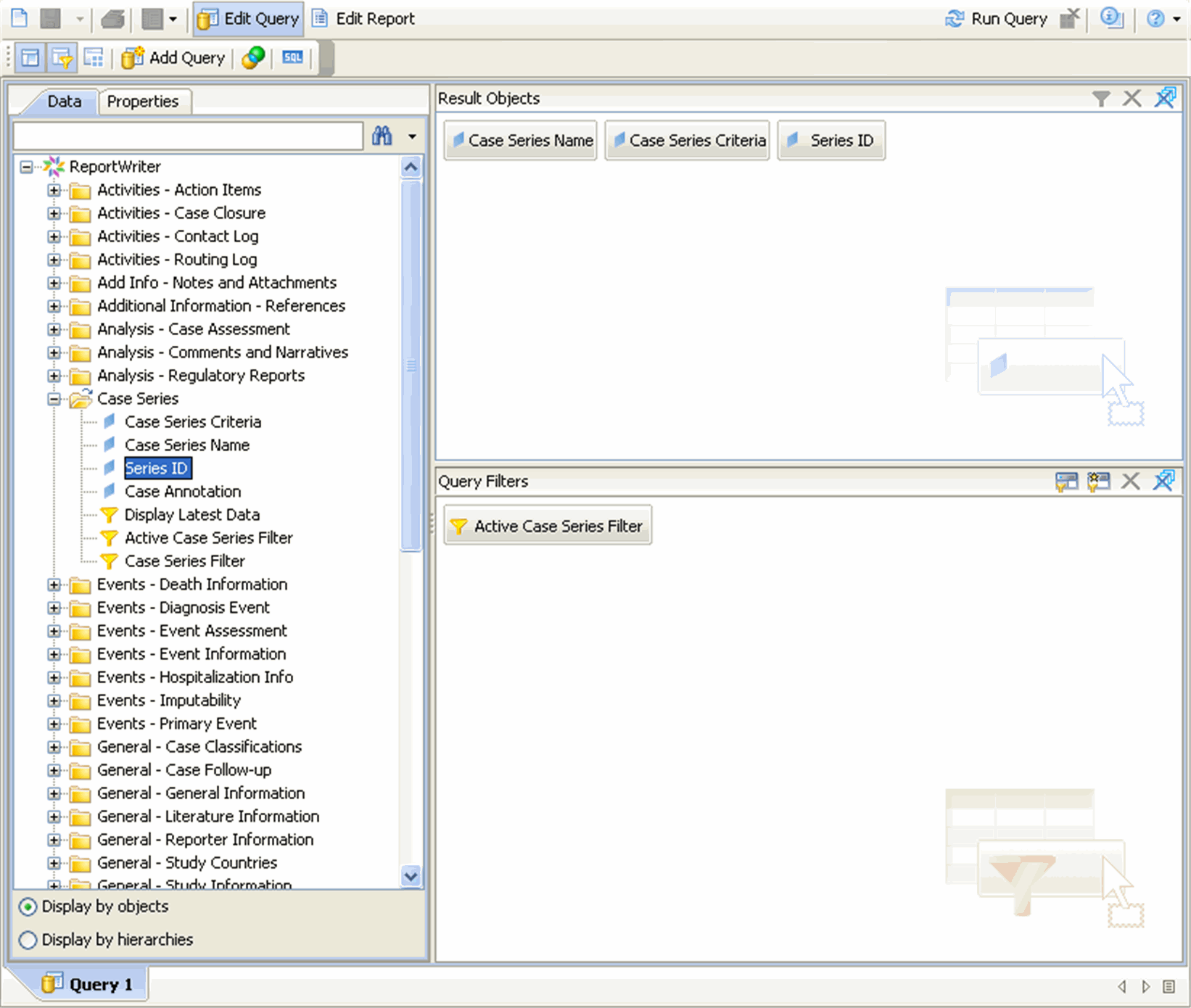Click the Print icon in top toolbar
The image size is (1191, 1008).
pyautogui.click(x=112, y=18)
